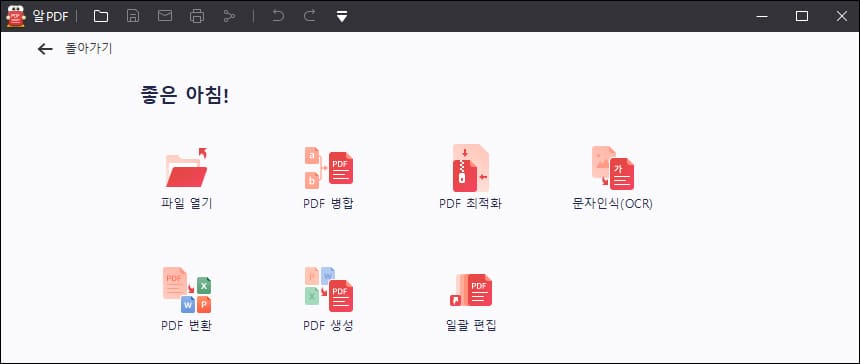Expand the quick access toolbar dropdown arrow

(342, 16)
